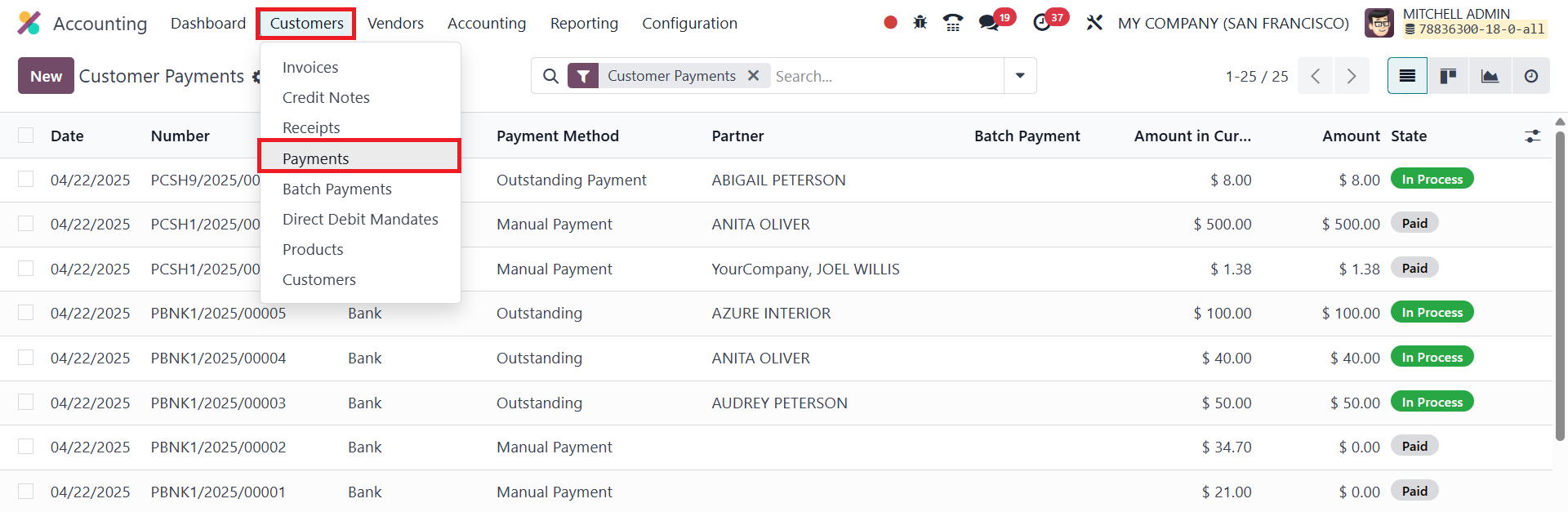Open the VoIP phone icon
Image resolution: width=1568 pixels, height=512 pixels.
[952, 23]
